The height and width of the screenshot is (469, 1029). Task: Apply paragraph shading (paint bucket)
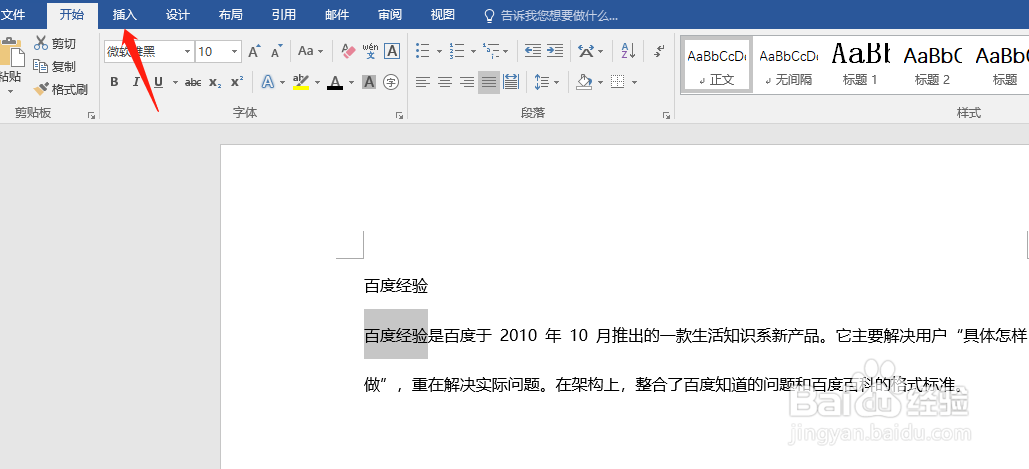(x=584, y=82)
